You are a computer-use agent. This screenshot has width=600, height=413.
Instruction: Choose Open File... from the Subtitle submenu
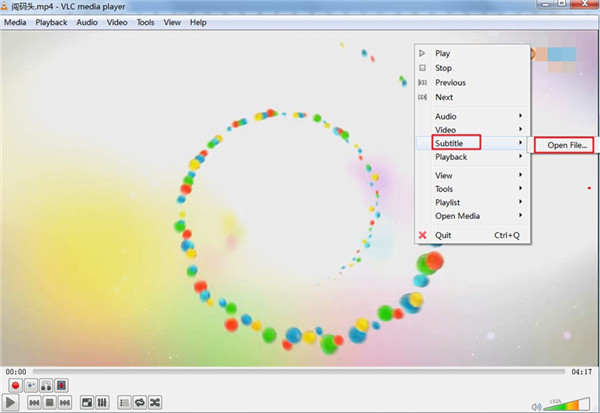click(x=564, y=145)
